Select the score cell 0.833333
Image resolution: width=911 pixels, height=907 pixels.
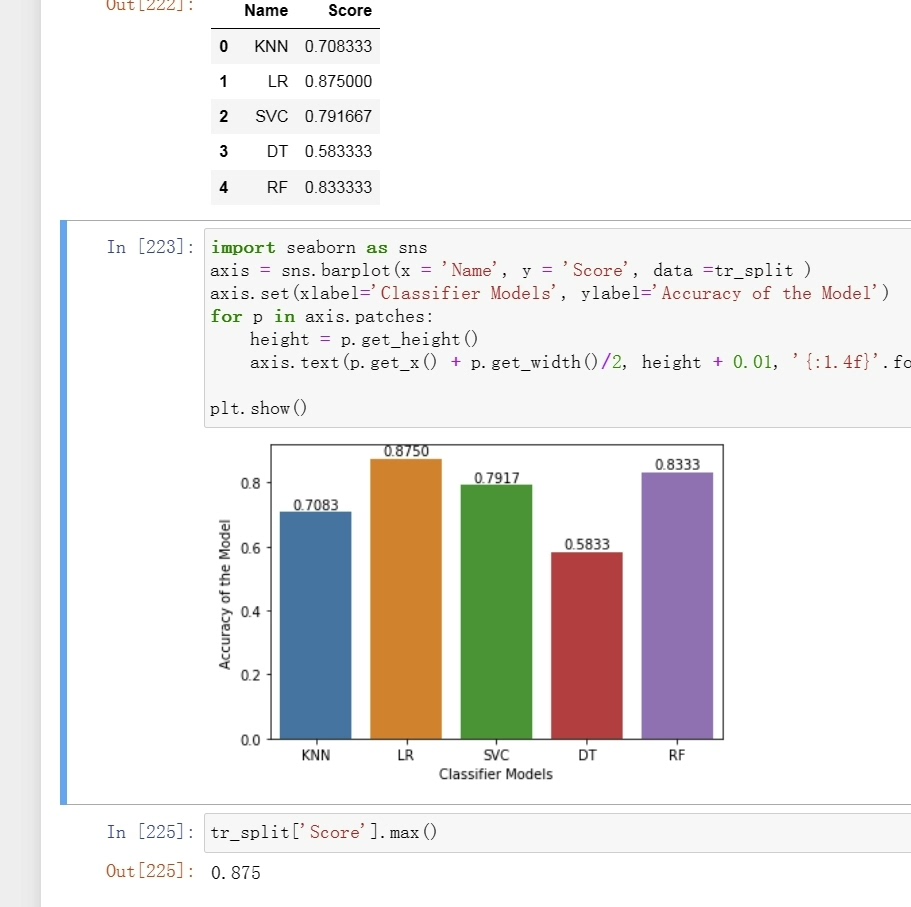coord(338,187)
